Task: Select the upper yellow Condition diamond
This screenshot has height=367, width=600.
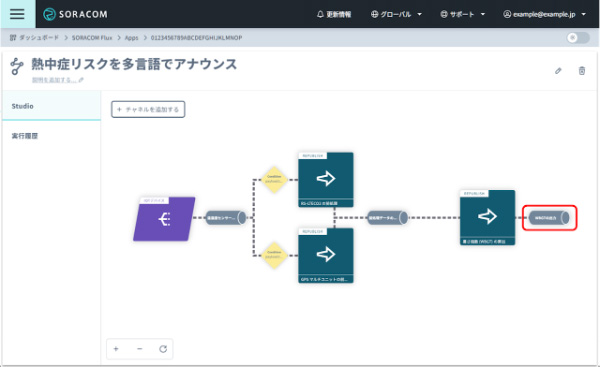Action: click(x=274, y=179)
